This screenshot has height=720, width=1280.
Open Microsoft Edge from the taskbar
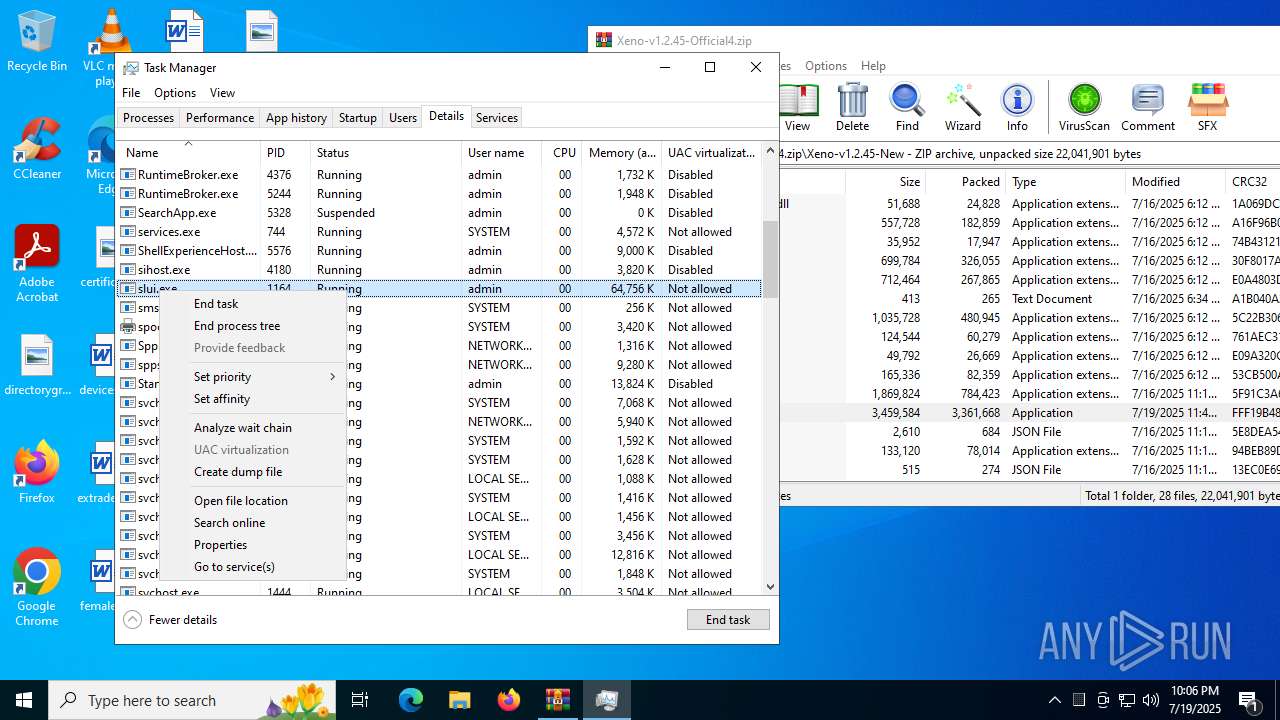(x=411, y=700)
